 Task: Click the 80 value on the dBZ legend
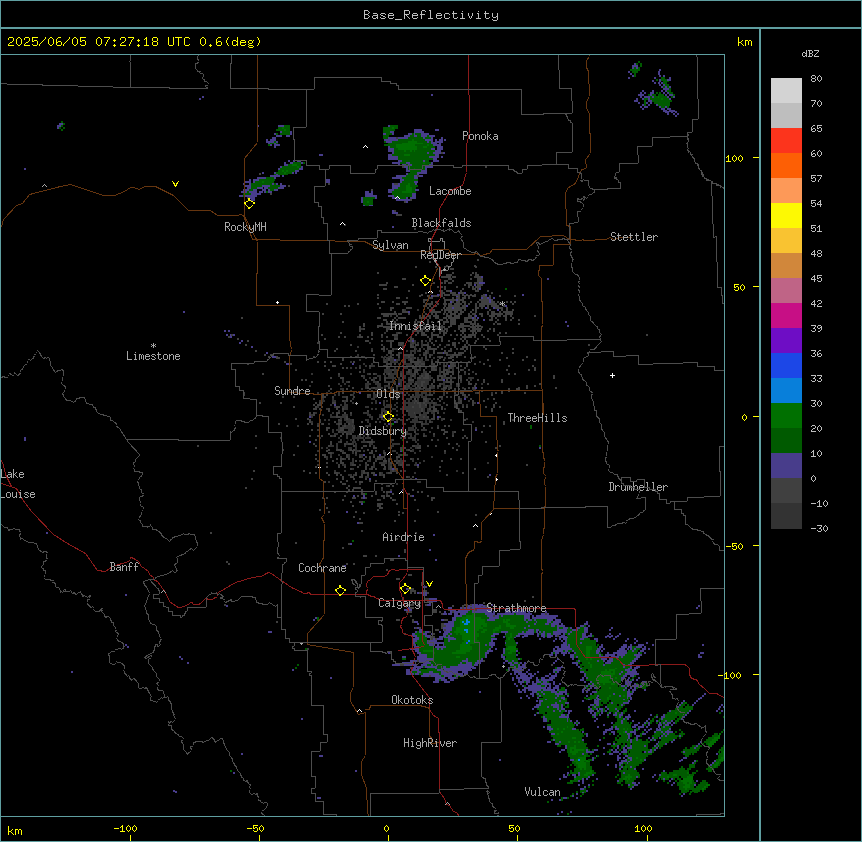[x=816, y=79]
